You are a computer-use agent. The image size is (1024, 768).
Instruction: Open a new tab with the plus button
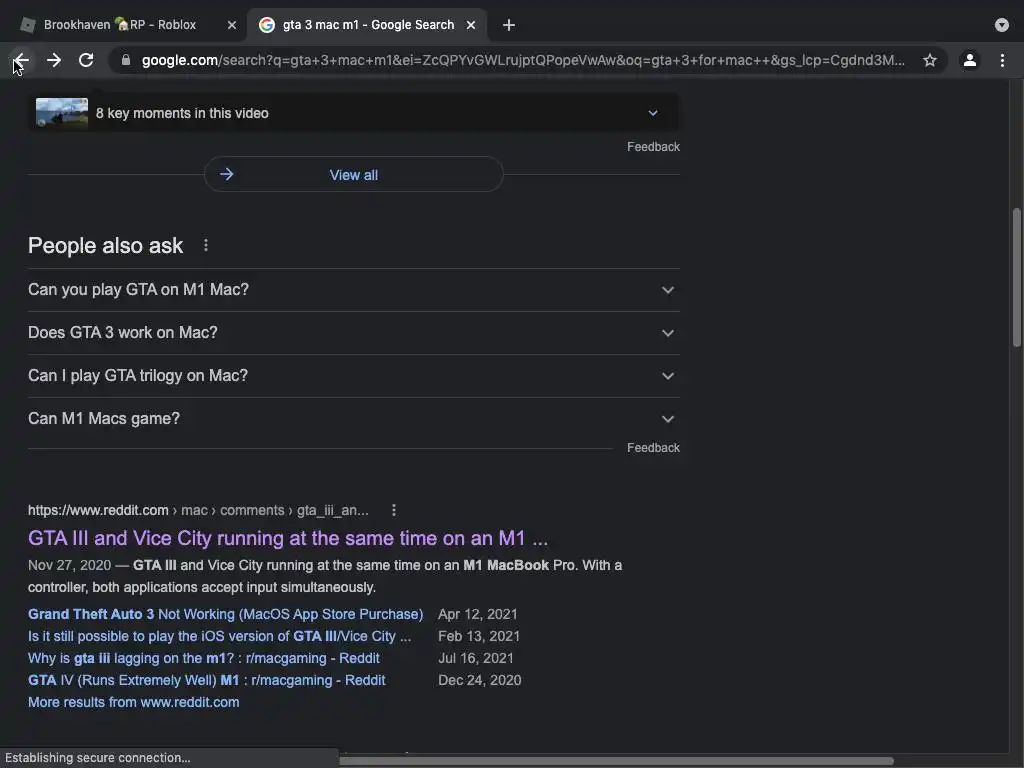point(509,25)
